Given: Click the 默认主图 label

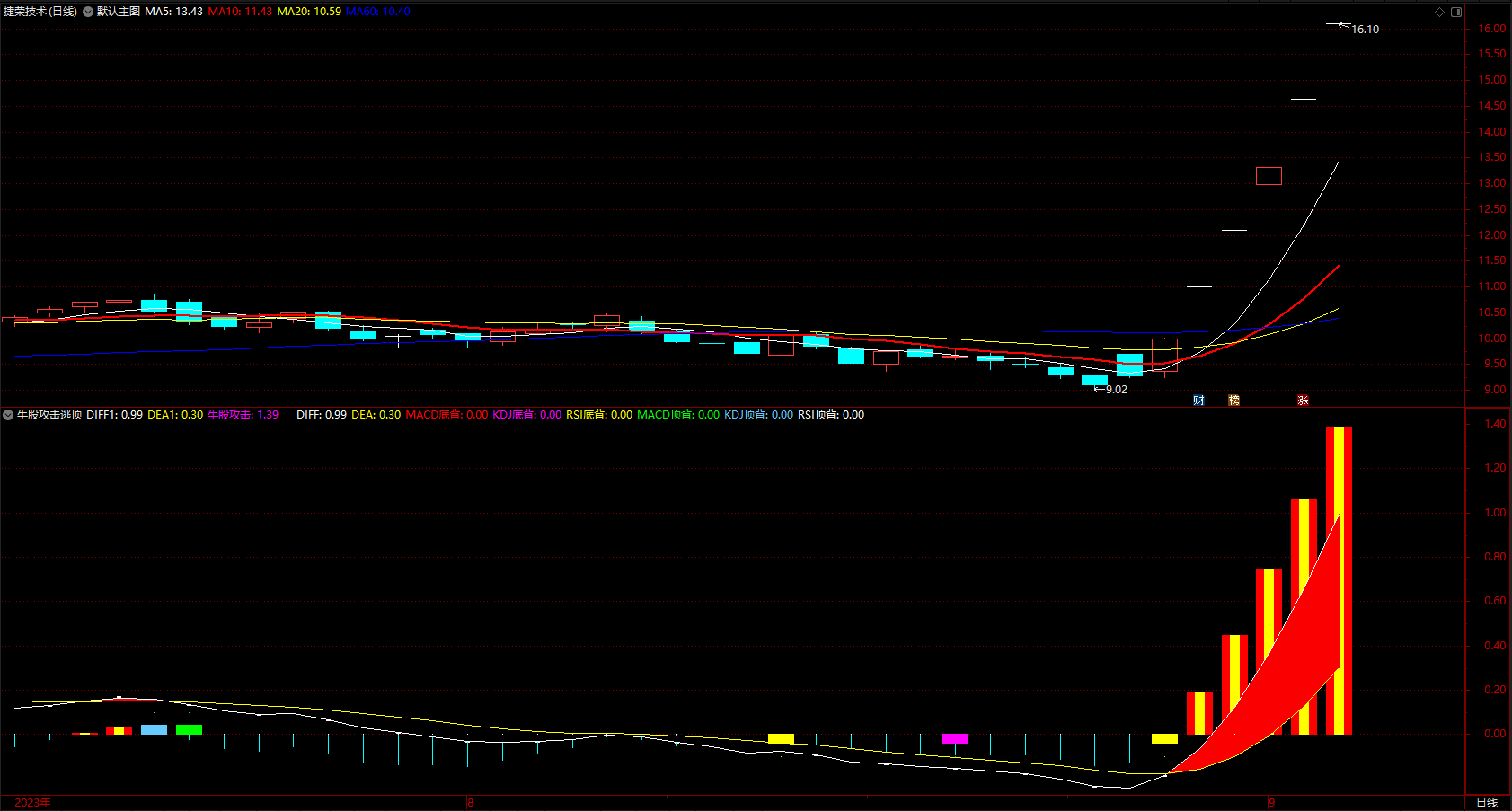Looking at the screenshot, I should pyautogui.click(x=119, y=12).
